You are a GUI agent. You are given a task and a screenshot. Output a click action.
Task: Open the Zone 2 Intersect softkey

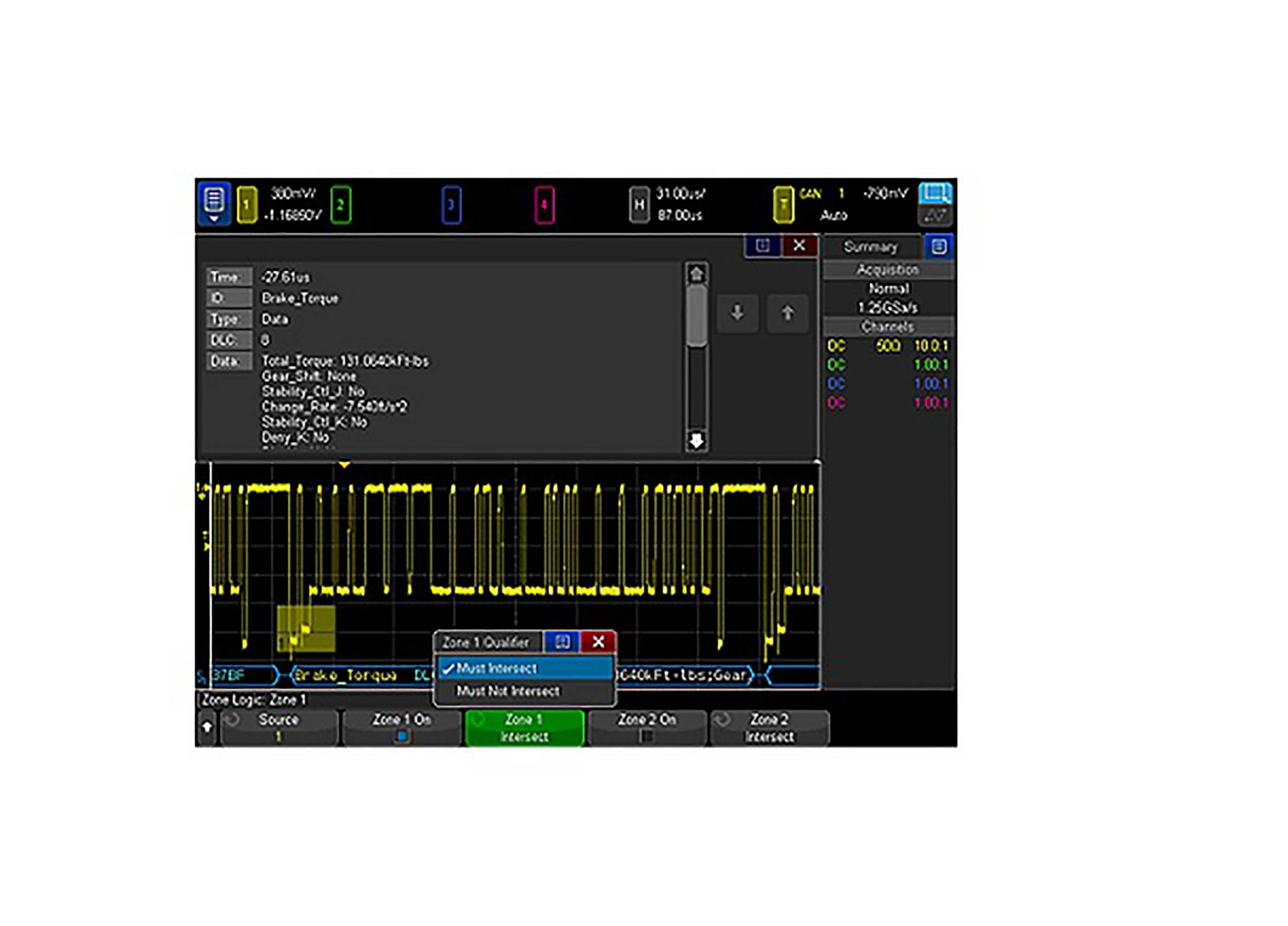click(x=769, y=728)
